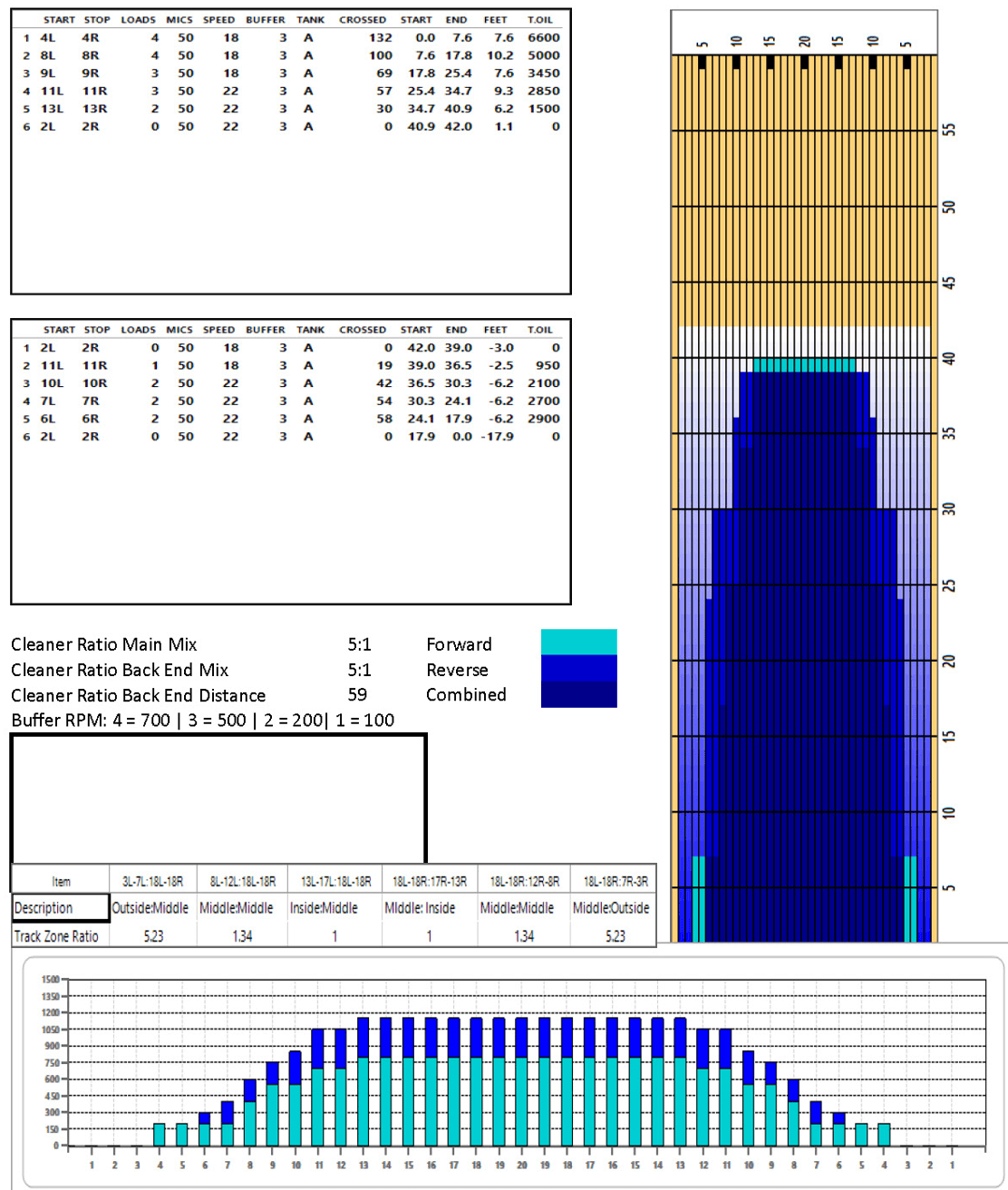Click the Buffer RPM settings line
The height and width of the screenshot is (1190, 1008).
(x=203, y=721)
